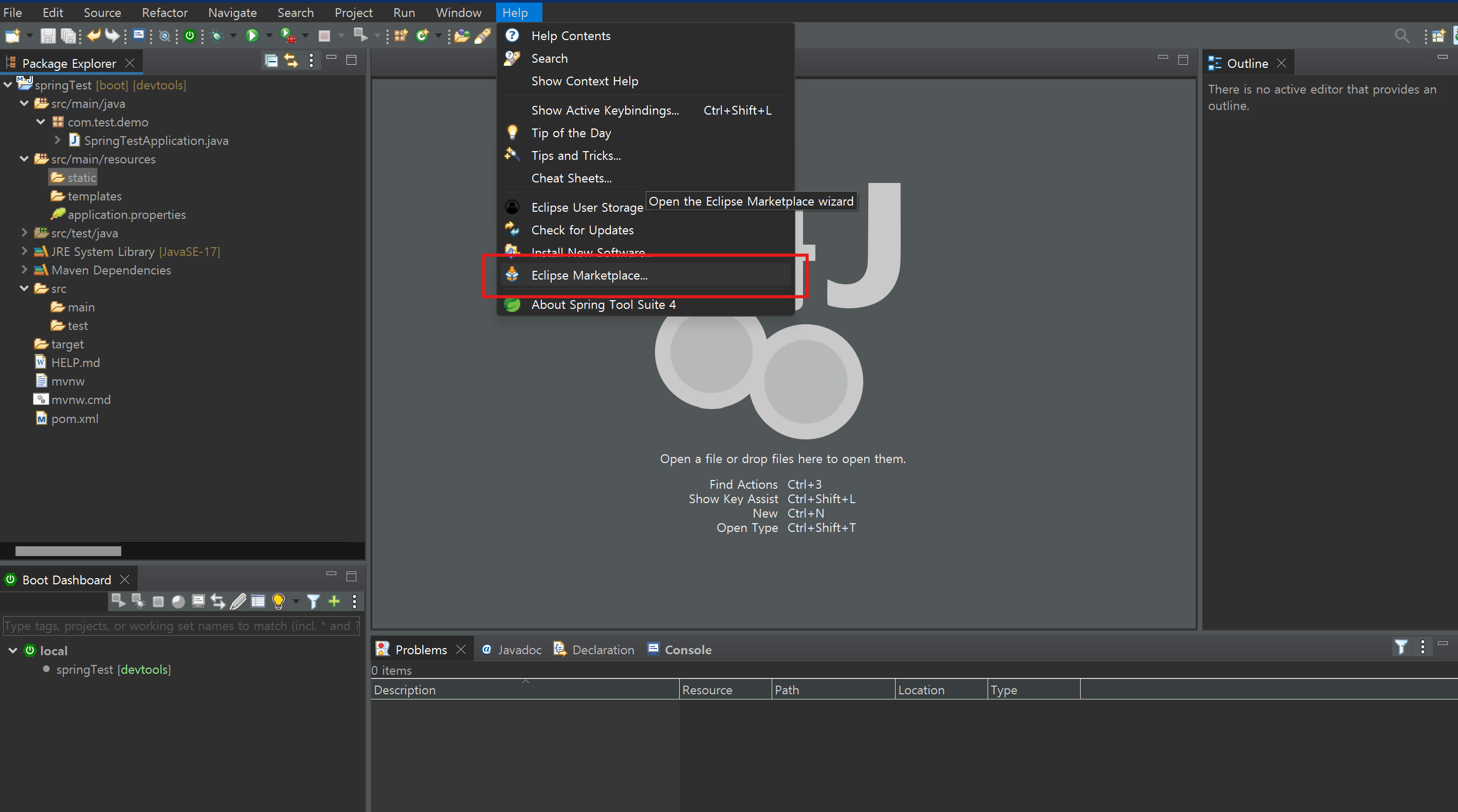The height and width of the screenshot is (812, 1458).
Task: Click the Debug bug icon in toolbar
Action: click(216, 35)
